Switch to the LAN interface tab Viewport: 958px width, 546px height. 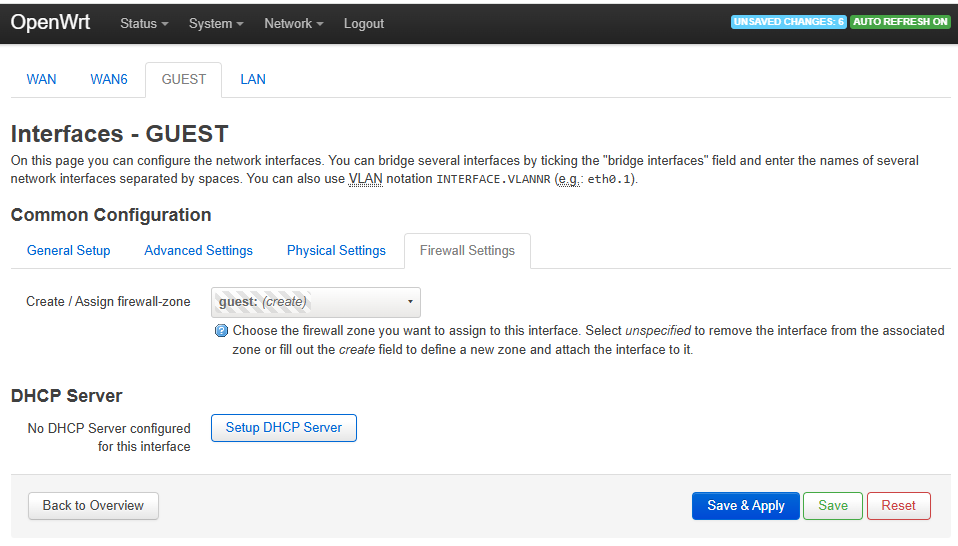(253, 79)
